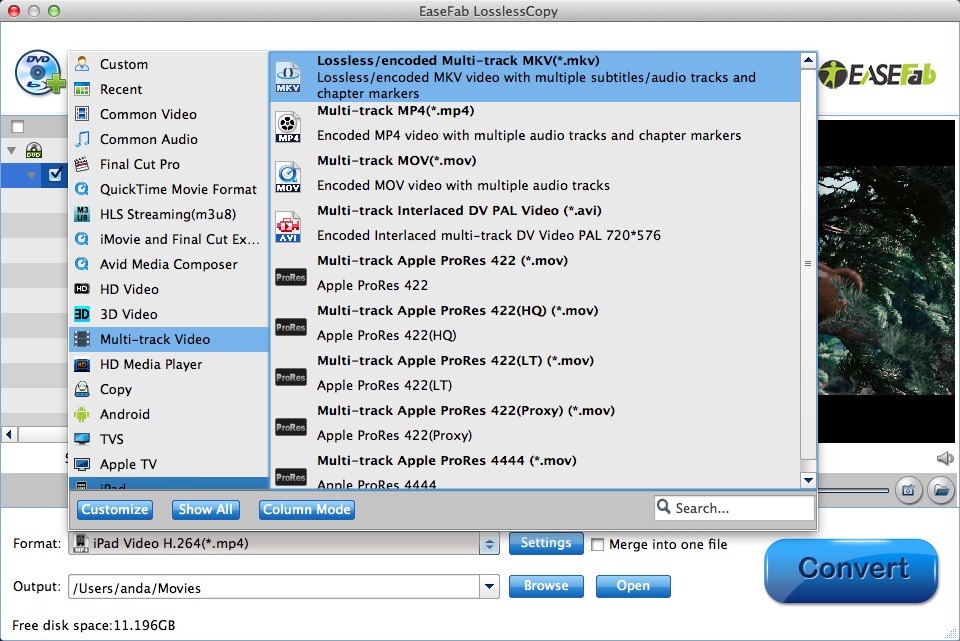Click the ProRes 422(HQ) icon
Screen dimensions: 960x641
[x=290, y=328]
